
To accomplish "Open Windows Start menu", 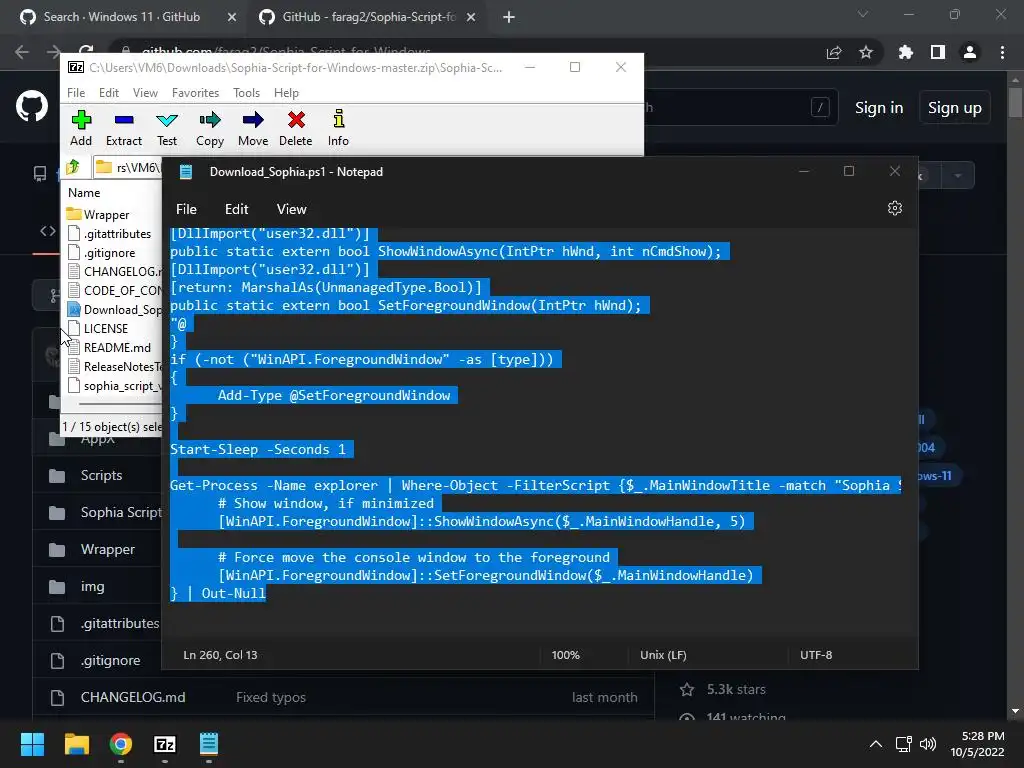I will pyautogui.click(x=32, y=744).
